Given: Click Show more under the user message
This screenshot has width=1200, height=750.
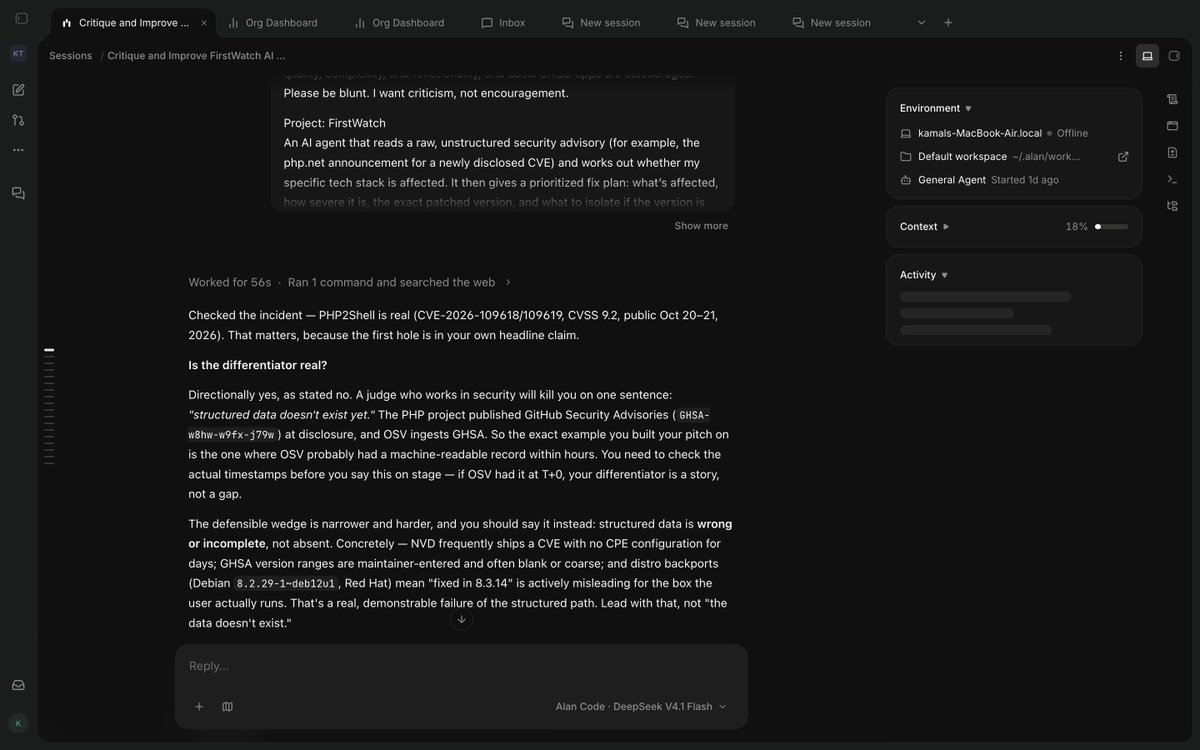Looking at the screenshot, I should point(701,226).
